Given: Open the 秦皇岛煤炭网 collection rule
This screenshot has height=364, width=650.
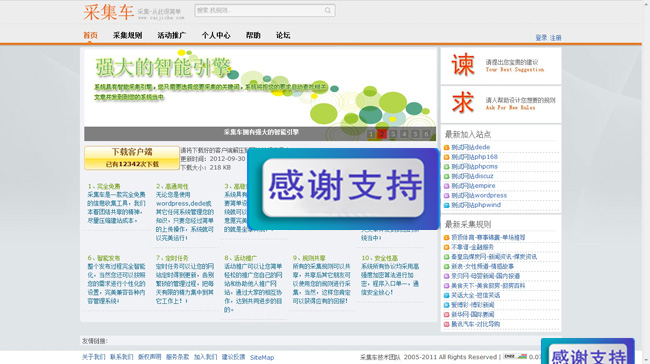Looking at the screenshot, I should pos(494,257).
